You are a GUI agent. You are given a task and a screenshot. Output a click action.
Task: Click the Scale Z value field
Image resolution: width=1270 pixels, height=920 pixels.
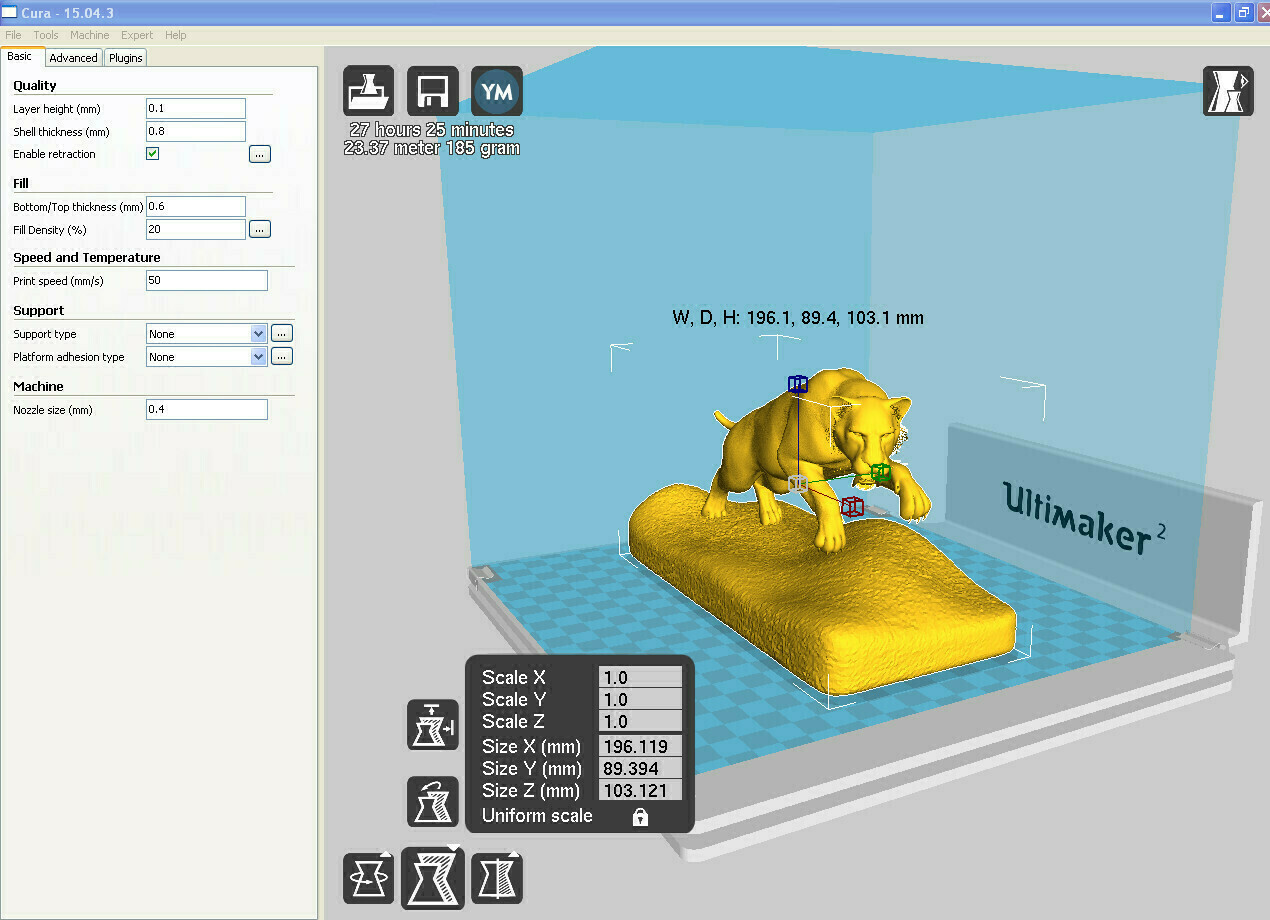640,722
